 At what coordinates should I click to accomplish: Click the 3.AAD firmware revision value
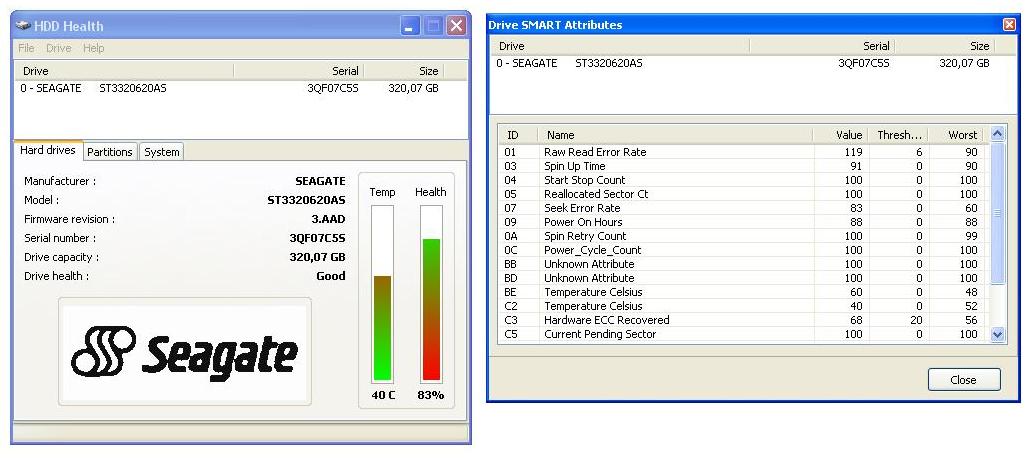point(328,219)
